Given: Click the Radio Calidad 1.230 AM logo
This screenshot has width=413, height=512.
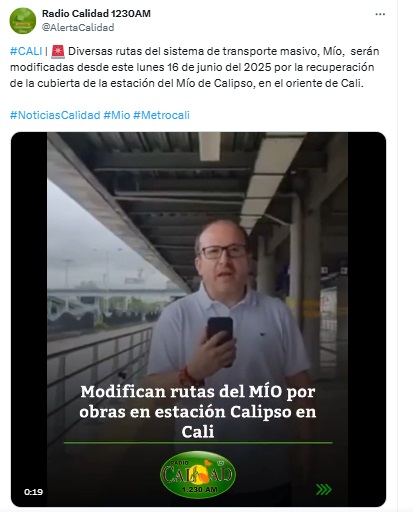Looking at the screenshot, I should pos(198,474).
